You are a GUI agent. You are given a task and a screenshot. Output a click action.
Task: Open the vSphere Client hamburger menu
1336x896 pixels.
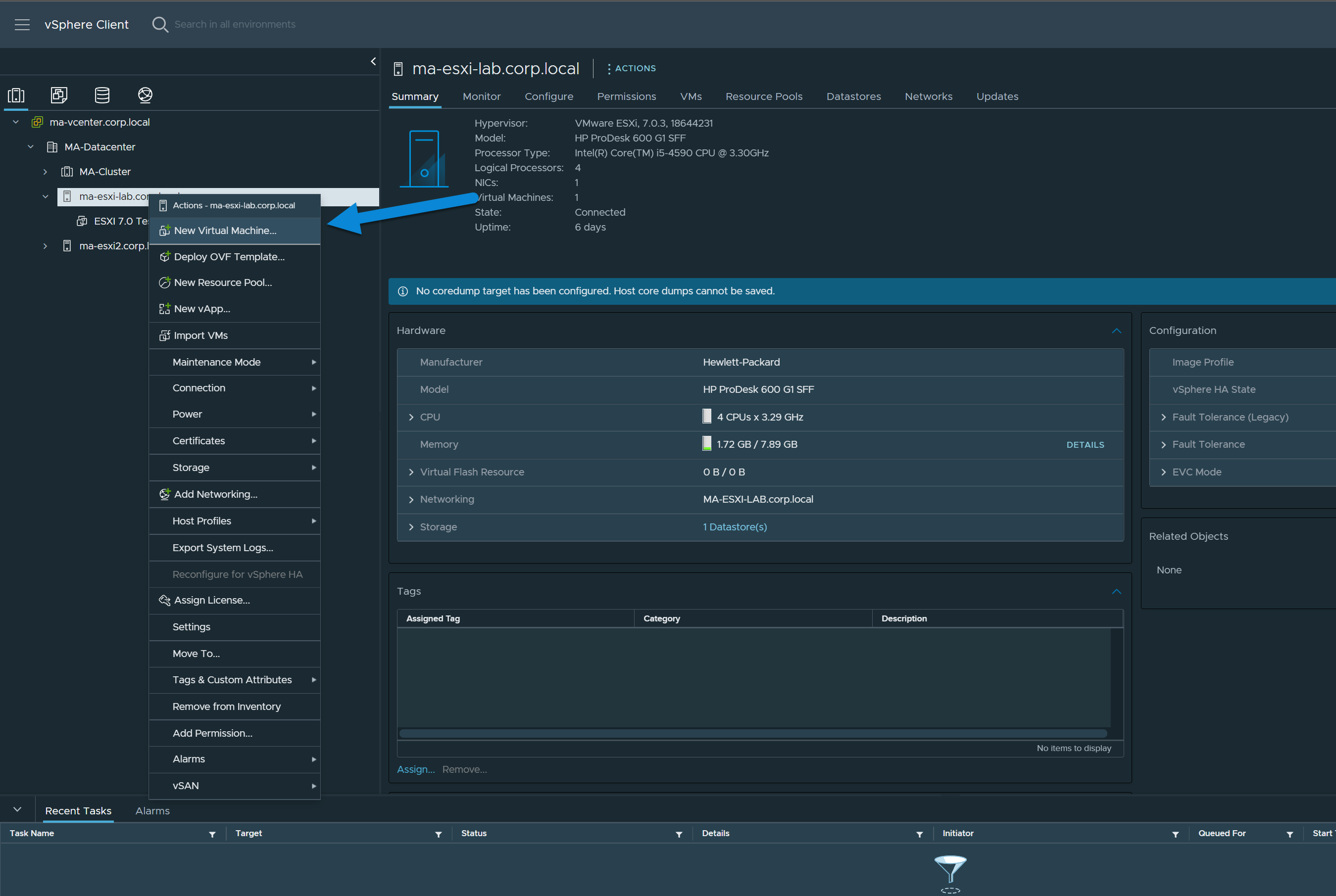coord(22,25)
